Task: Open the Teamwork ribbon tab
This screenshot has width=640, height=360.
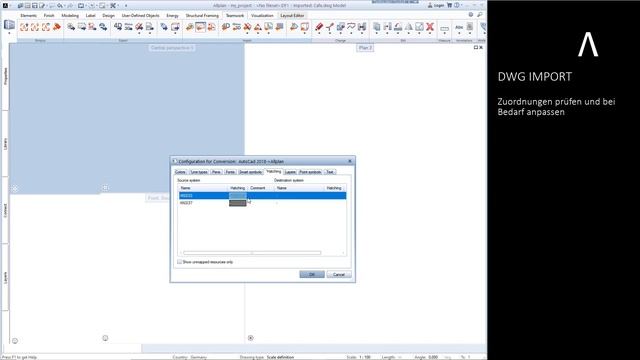Action: click(x=235, y=16)
